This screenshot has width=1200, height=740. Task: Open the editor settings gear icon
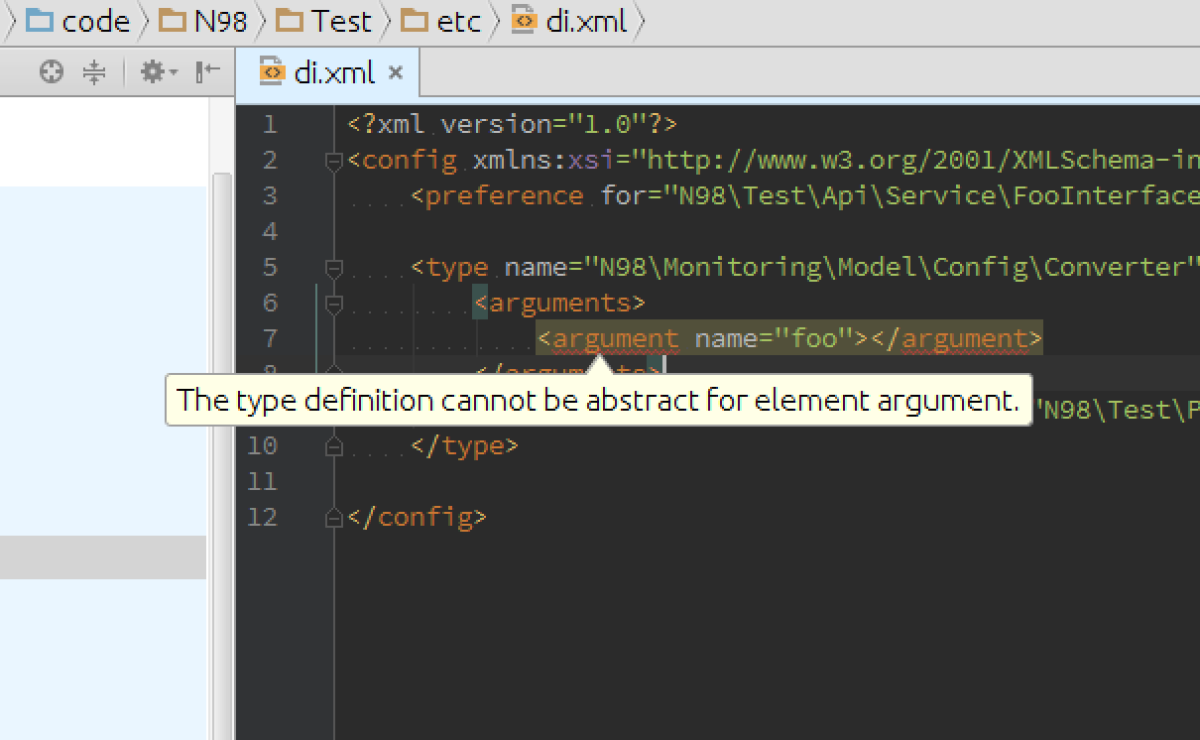[152, 71]
